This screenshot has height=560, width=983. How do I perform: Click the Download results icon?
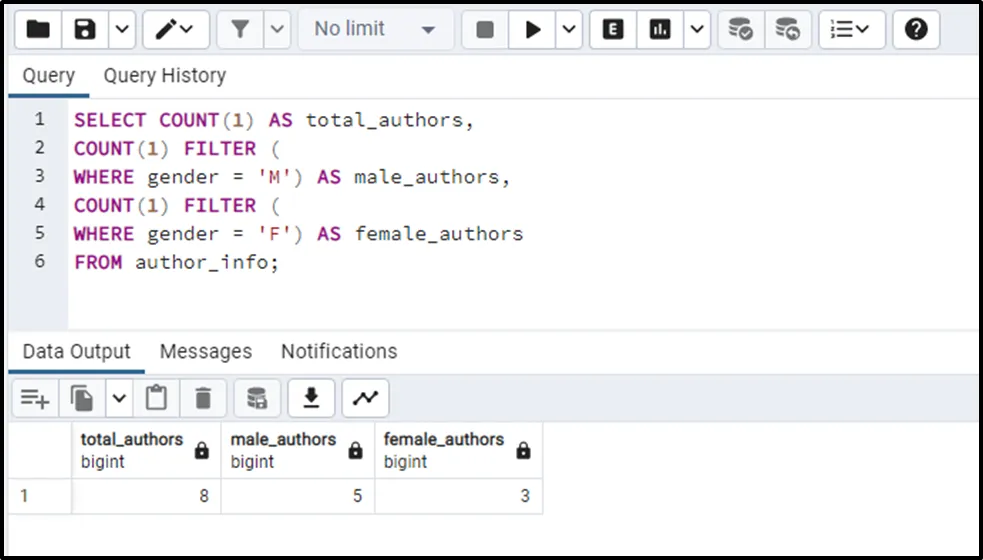[x=311, y=399]
